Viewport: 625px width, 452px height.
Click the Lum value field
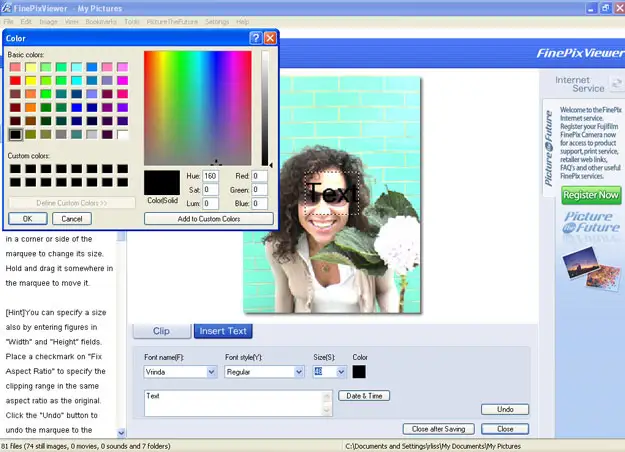[210, 203]
